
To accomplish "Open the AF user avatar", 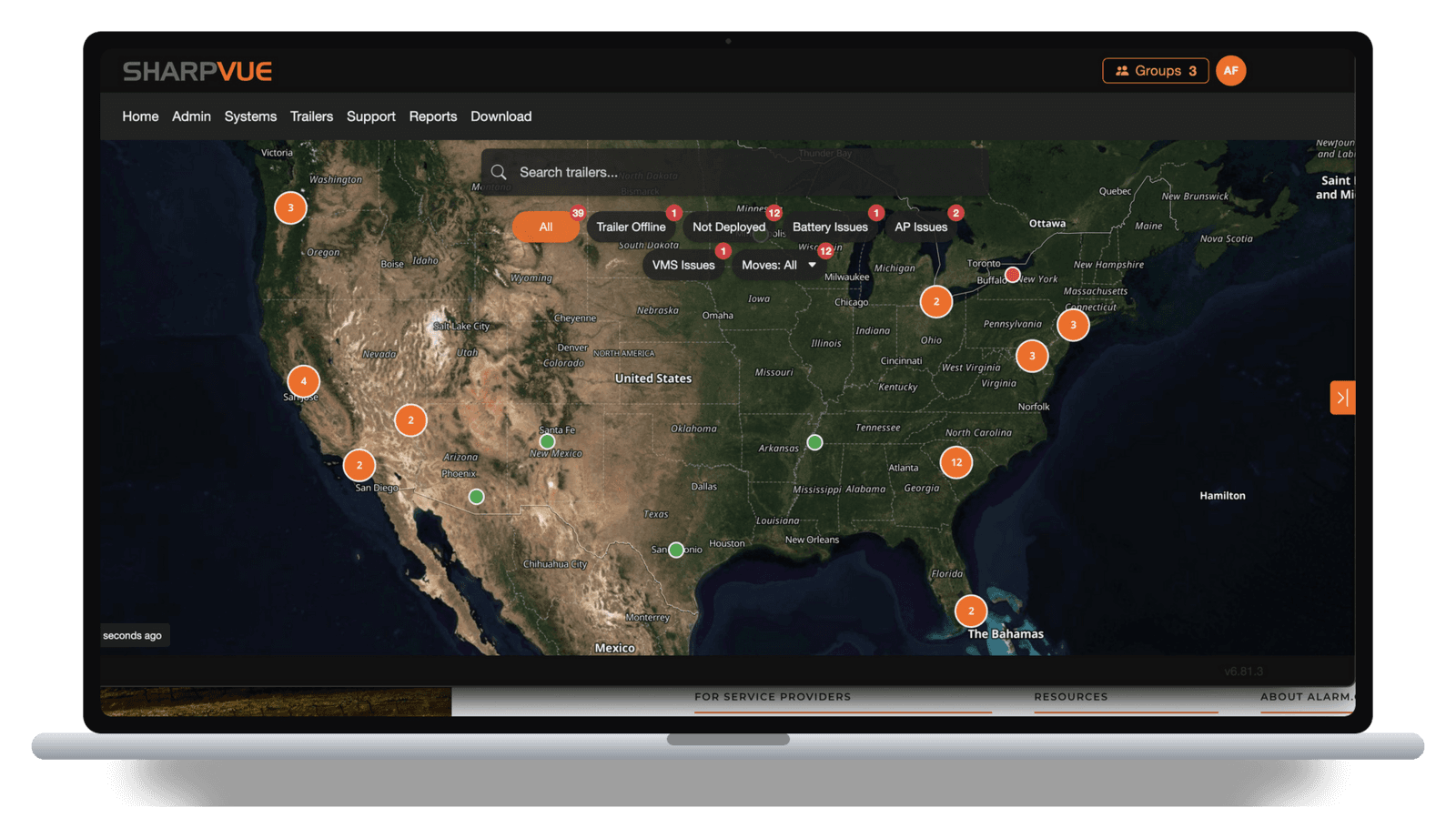I will click(1230, 70).
